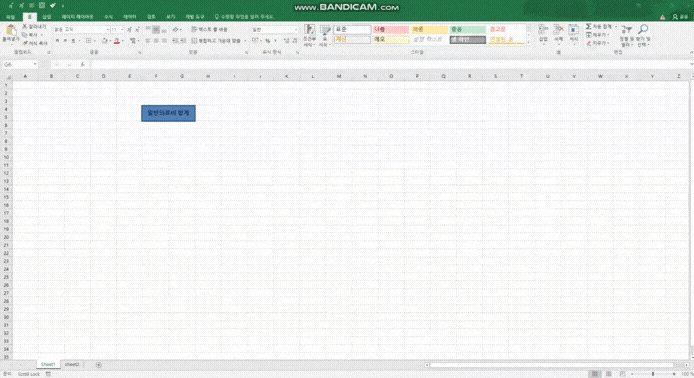
Task: Open the Developer ribbon tab
Action: pyautogui.click(x=195, y=17)
